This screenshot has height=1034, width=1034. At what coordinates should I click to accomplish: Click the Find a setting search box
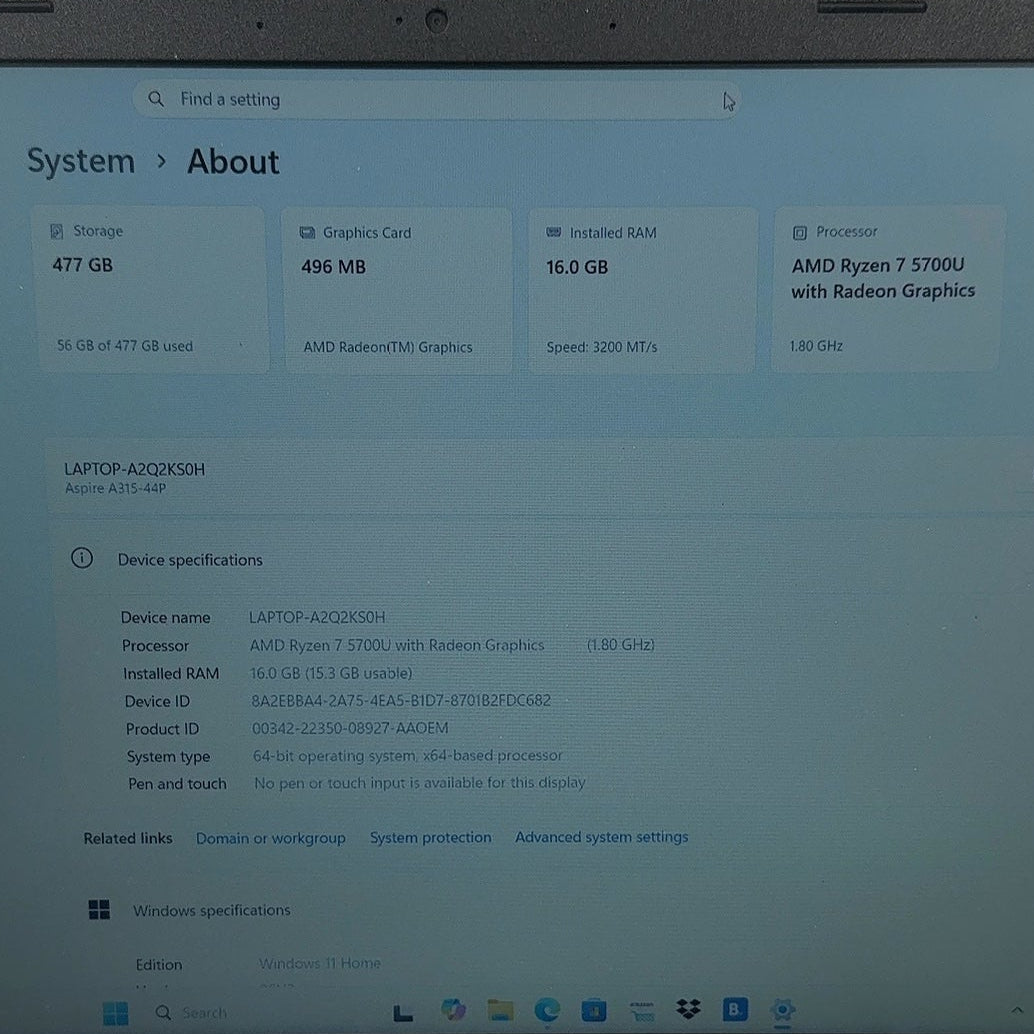click(436, 100)
